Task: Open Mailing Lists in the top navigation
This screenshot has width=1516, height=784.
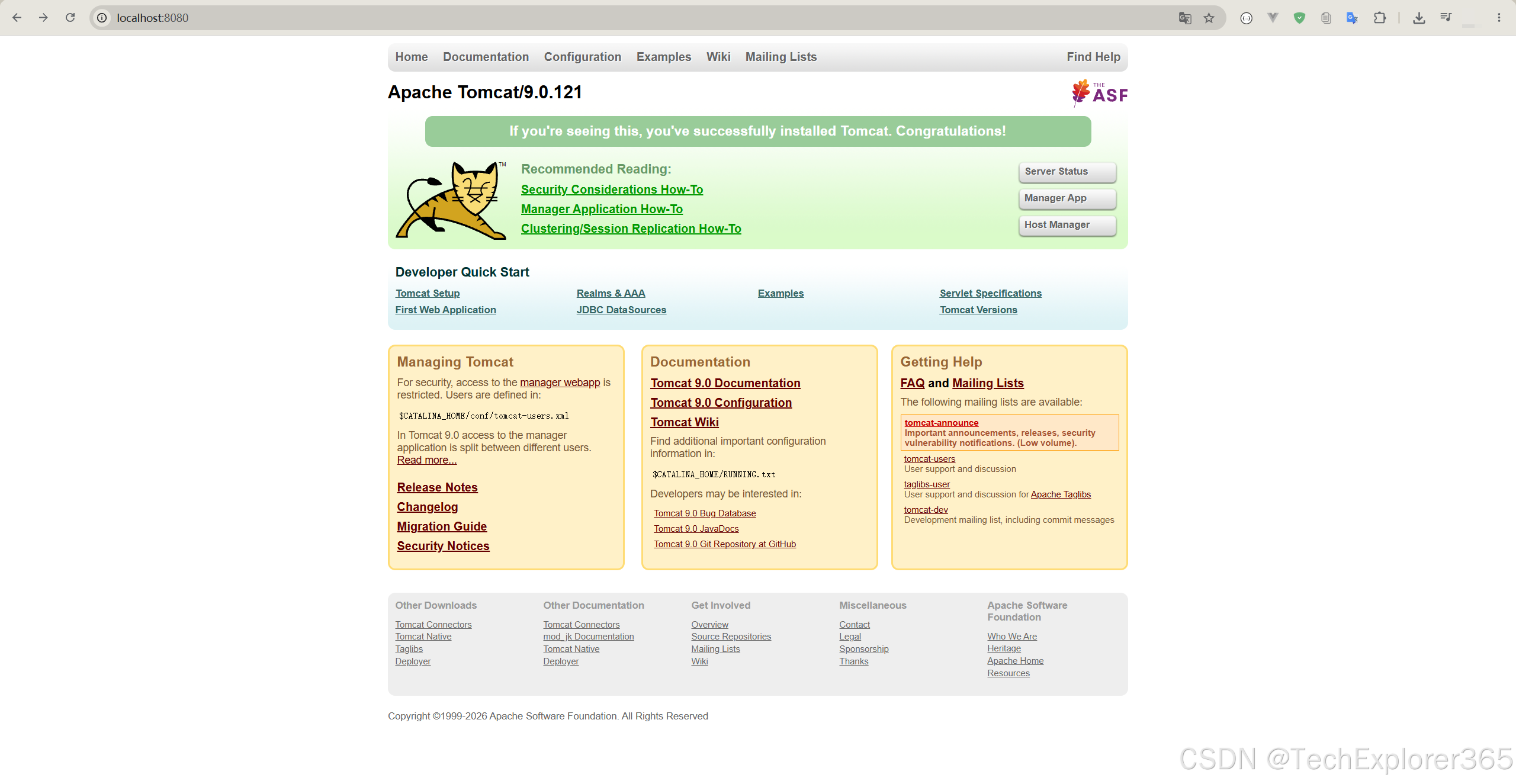Action: click(x=781, y=57)
